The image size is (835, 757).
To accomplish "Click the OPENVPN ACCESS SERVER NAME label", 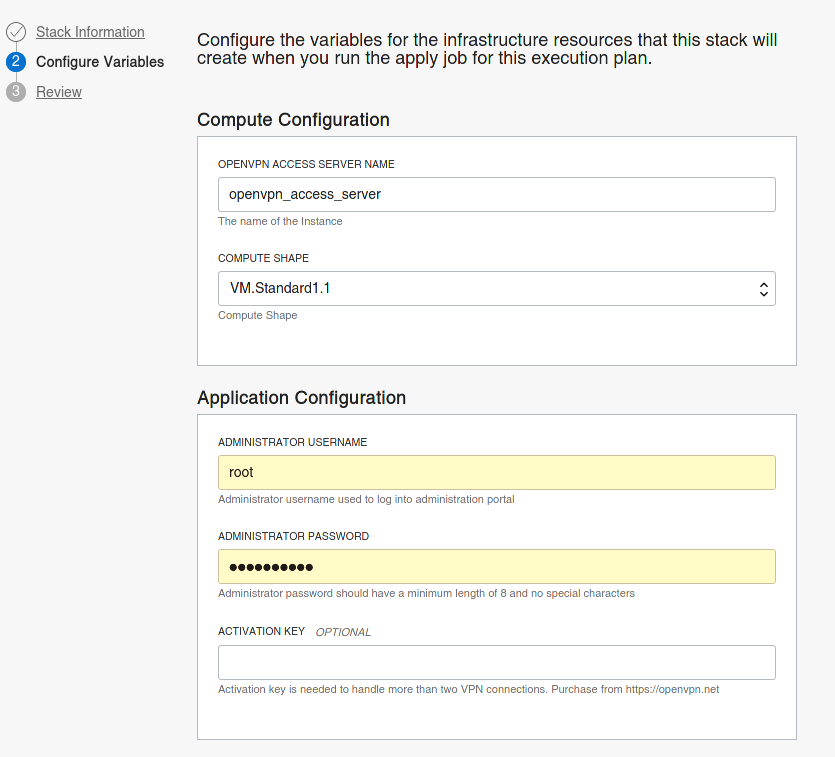I will coord(306,164).
